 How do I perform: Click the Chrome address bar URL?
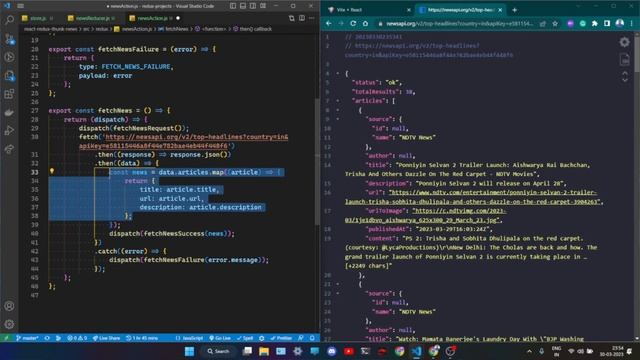click(459, 24)
